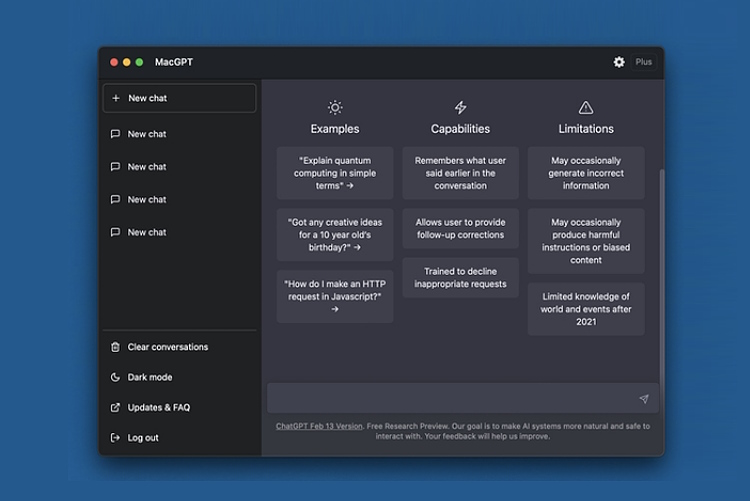Screen dimensions: 750x501
Task: Click the plus icon beside New chat
Action: [x=116, y=98]
